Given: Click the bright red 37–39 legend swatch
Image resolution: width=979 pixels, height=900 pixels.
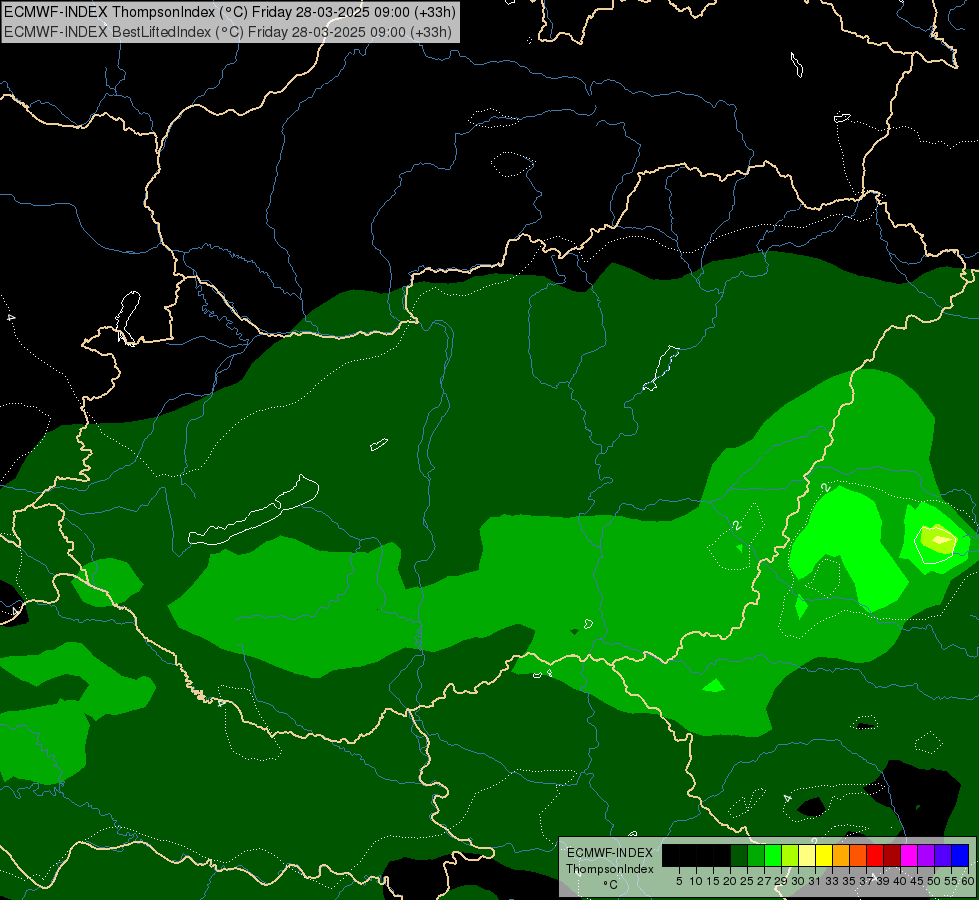Looking at the screenshot, I should pos(875,855).
